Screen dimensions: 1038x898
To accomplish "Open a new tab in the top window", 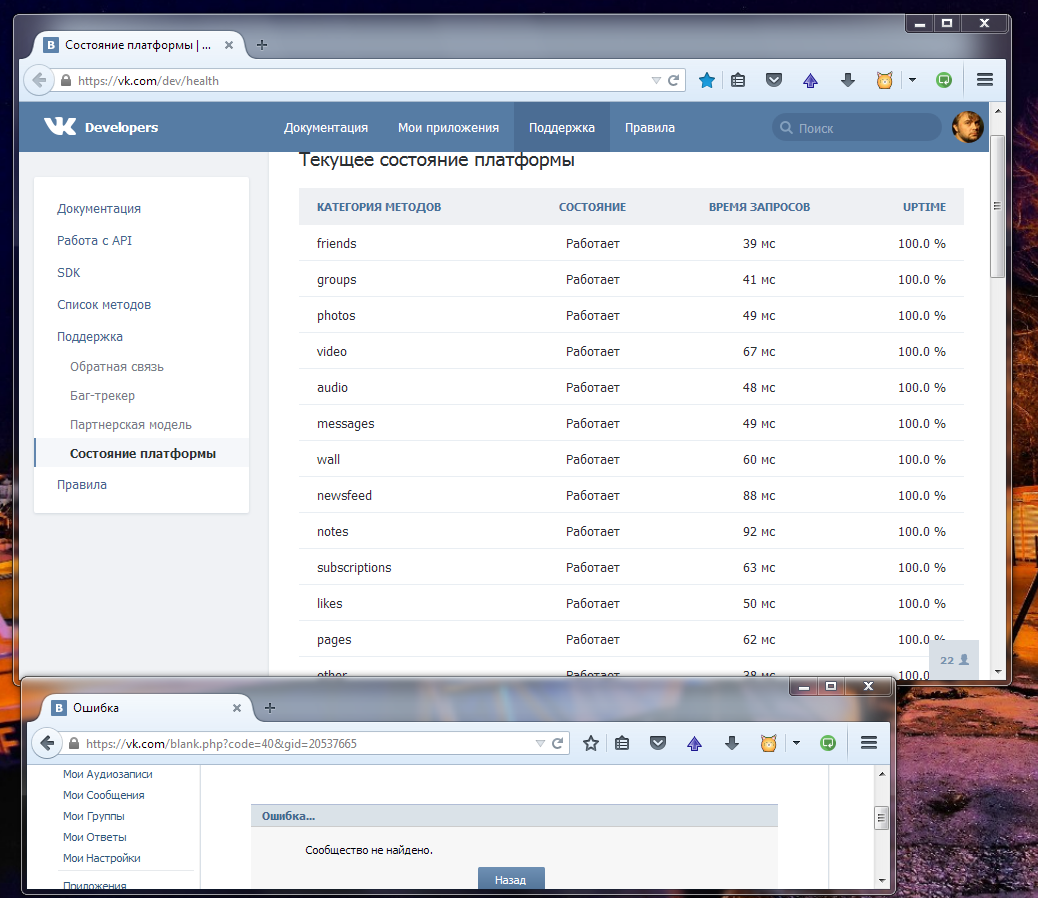I will tap(261, 45).
